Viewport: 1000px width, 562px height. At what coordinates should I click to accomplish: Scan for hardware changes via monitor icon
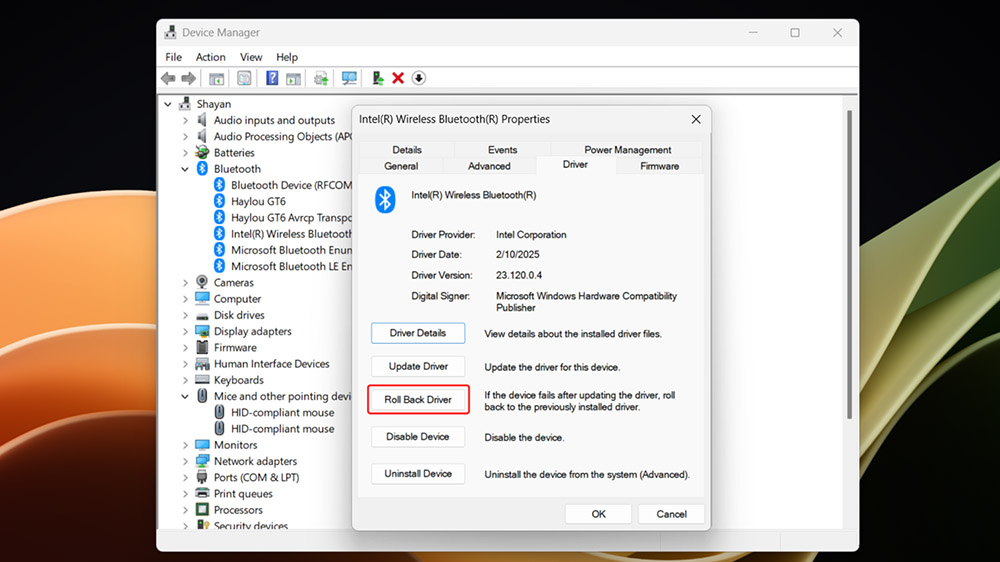click(x=349, y=78)
